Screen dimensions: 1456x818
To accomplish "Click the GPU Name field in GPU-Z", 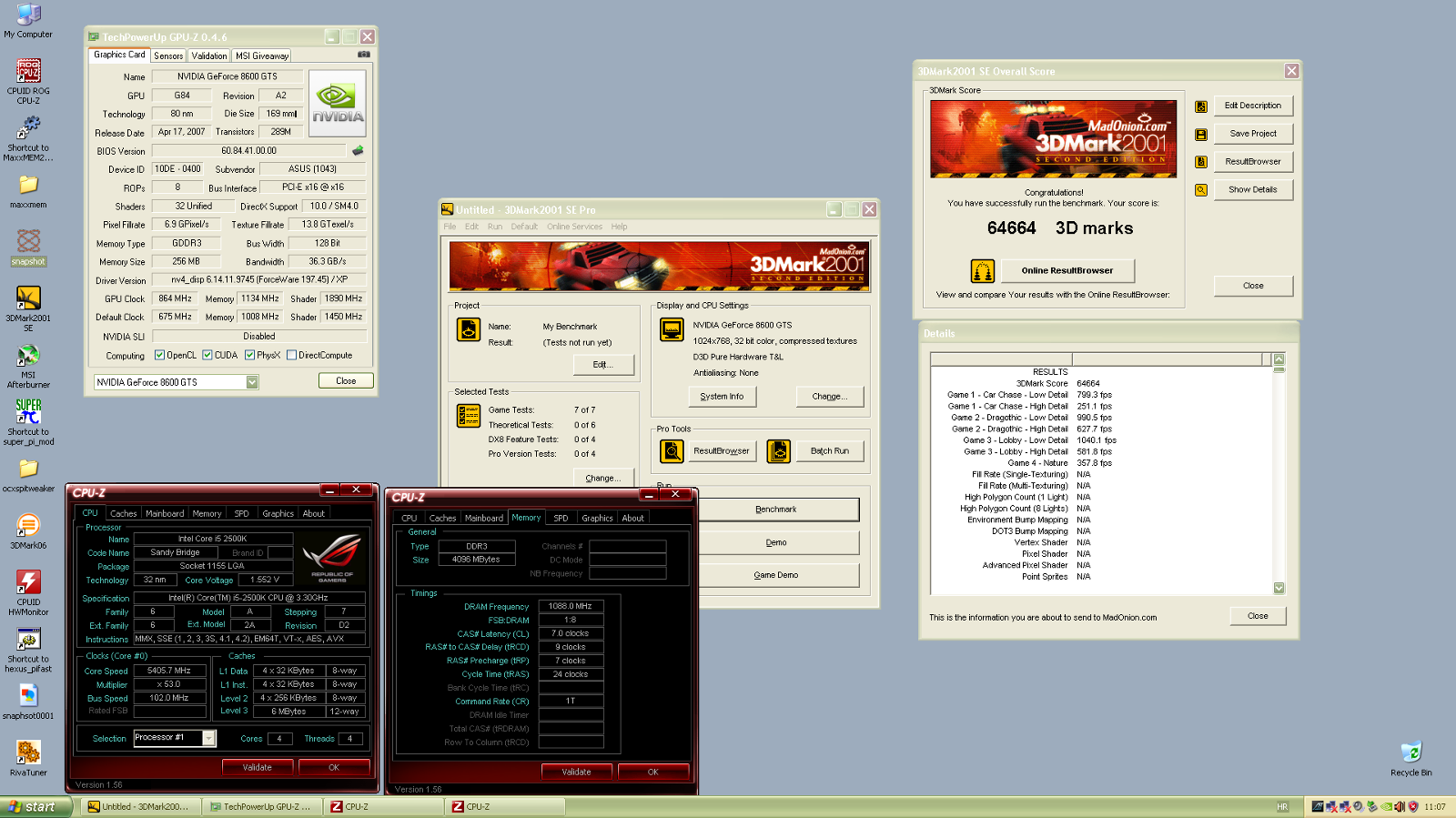I will tap(227, 76).
